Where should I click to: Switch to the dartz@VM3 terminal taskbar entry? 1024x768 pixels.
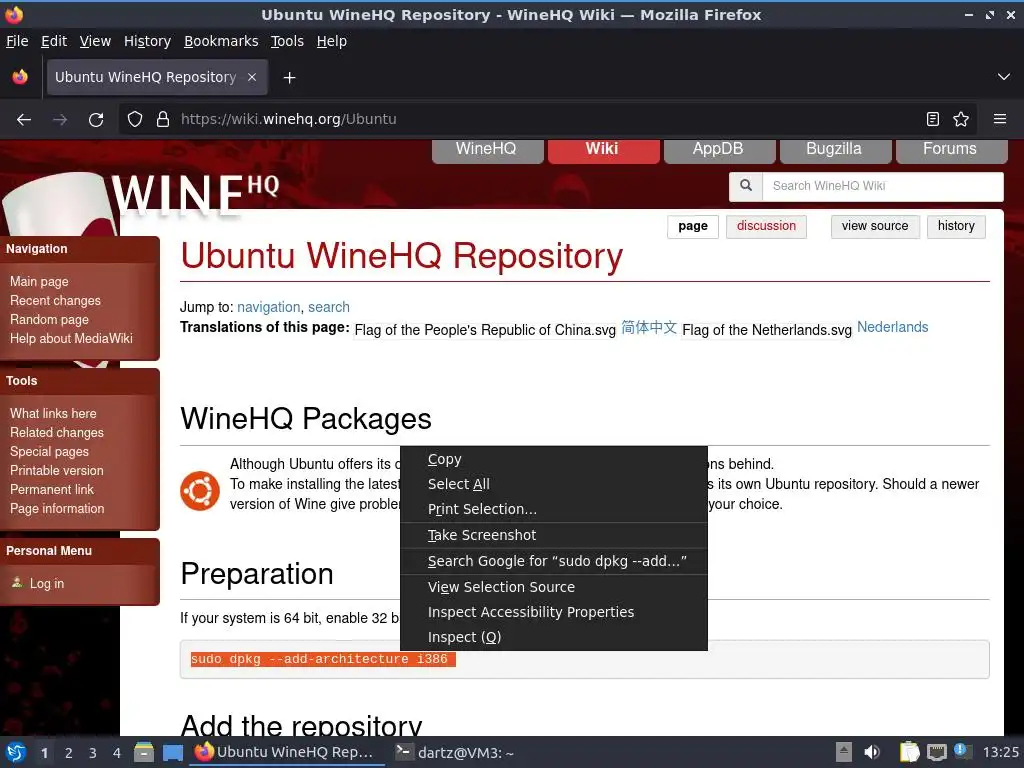pyautogui.click(x=455, y=753)
